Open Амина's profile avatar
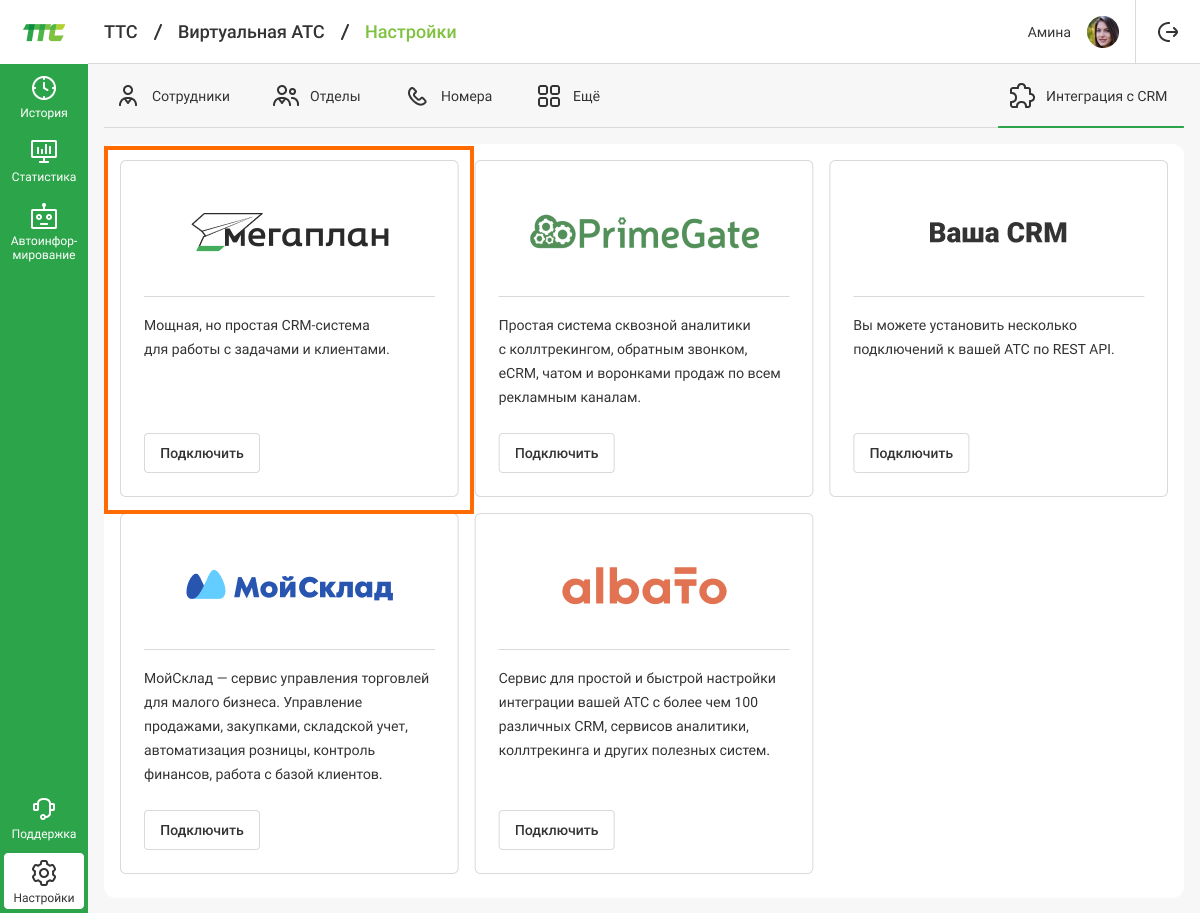Screen dimensions: 1200x913 (1103, 32)
